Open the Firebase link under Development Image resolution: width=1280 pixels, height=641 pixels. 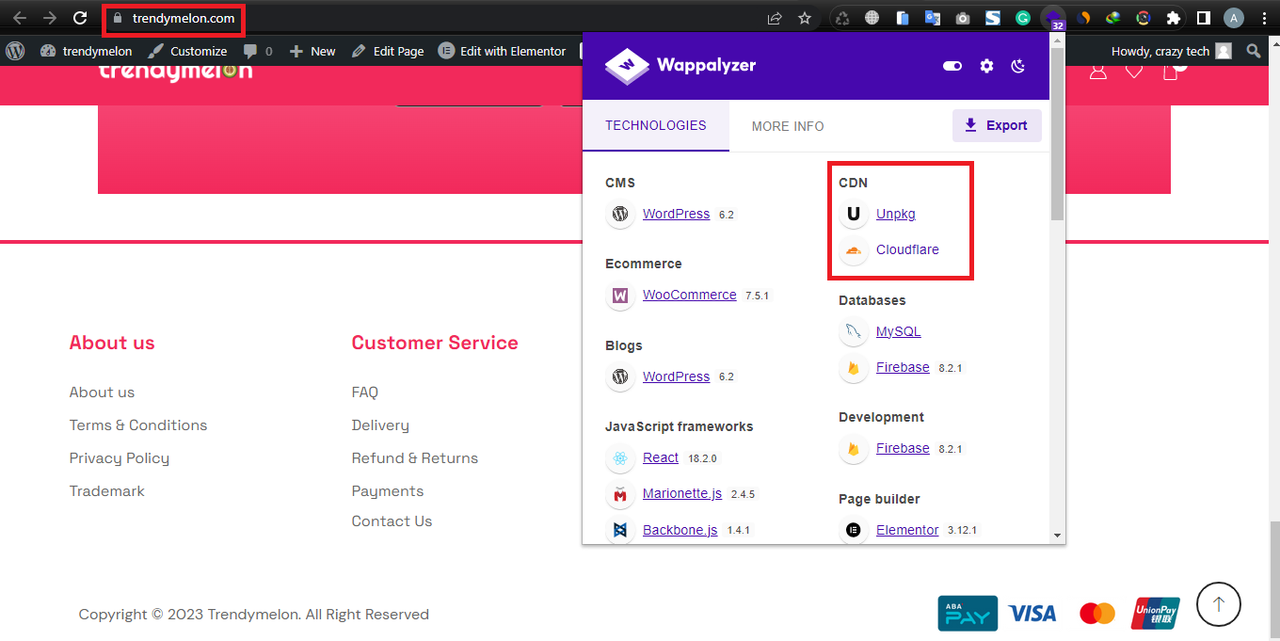[x=902, y=449]
